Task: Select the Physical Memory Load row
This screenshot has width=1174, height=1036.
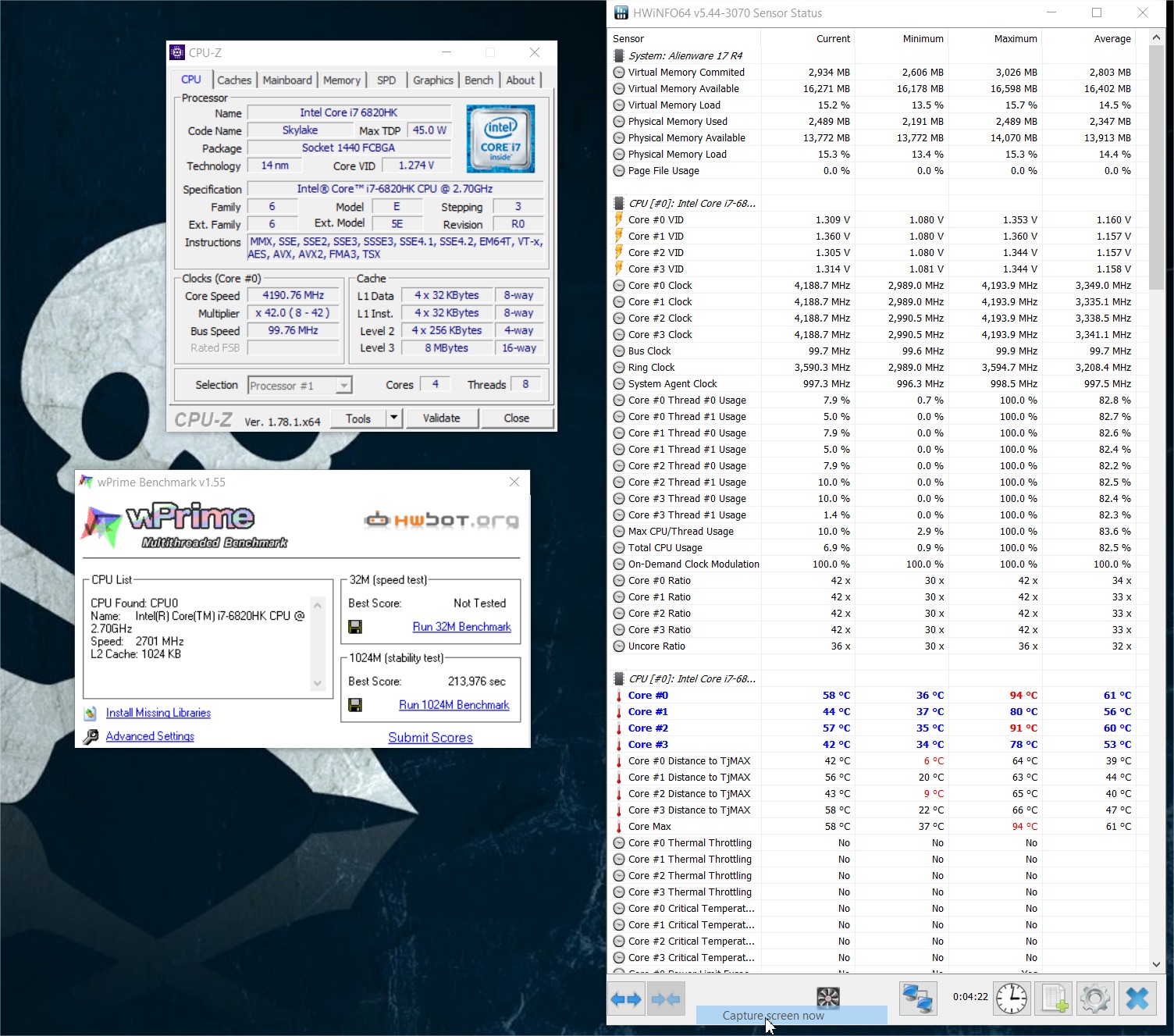Action: pyautogui.click(x=878, y=154)
